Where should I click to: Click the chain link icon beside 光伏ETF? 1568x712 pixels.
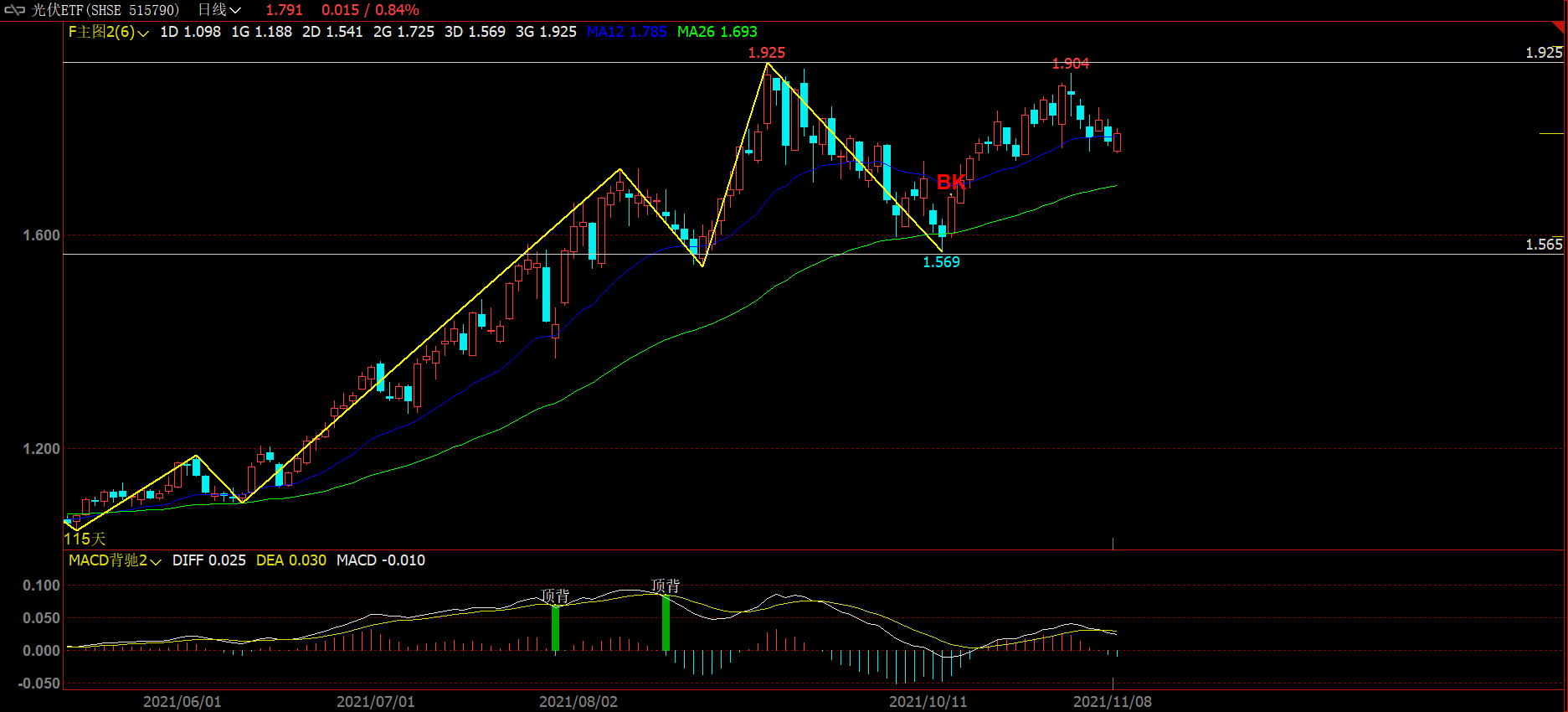tap(15, 10)
